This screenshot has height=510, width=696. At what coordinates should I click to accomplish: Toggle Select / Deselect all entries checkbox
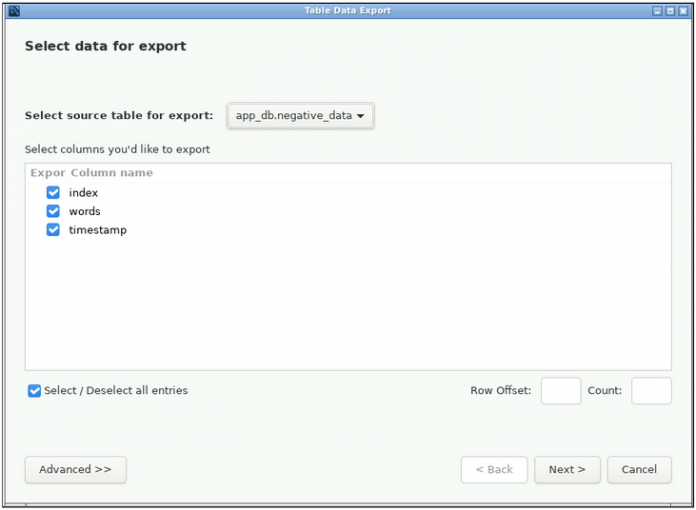35,391
